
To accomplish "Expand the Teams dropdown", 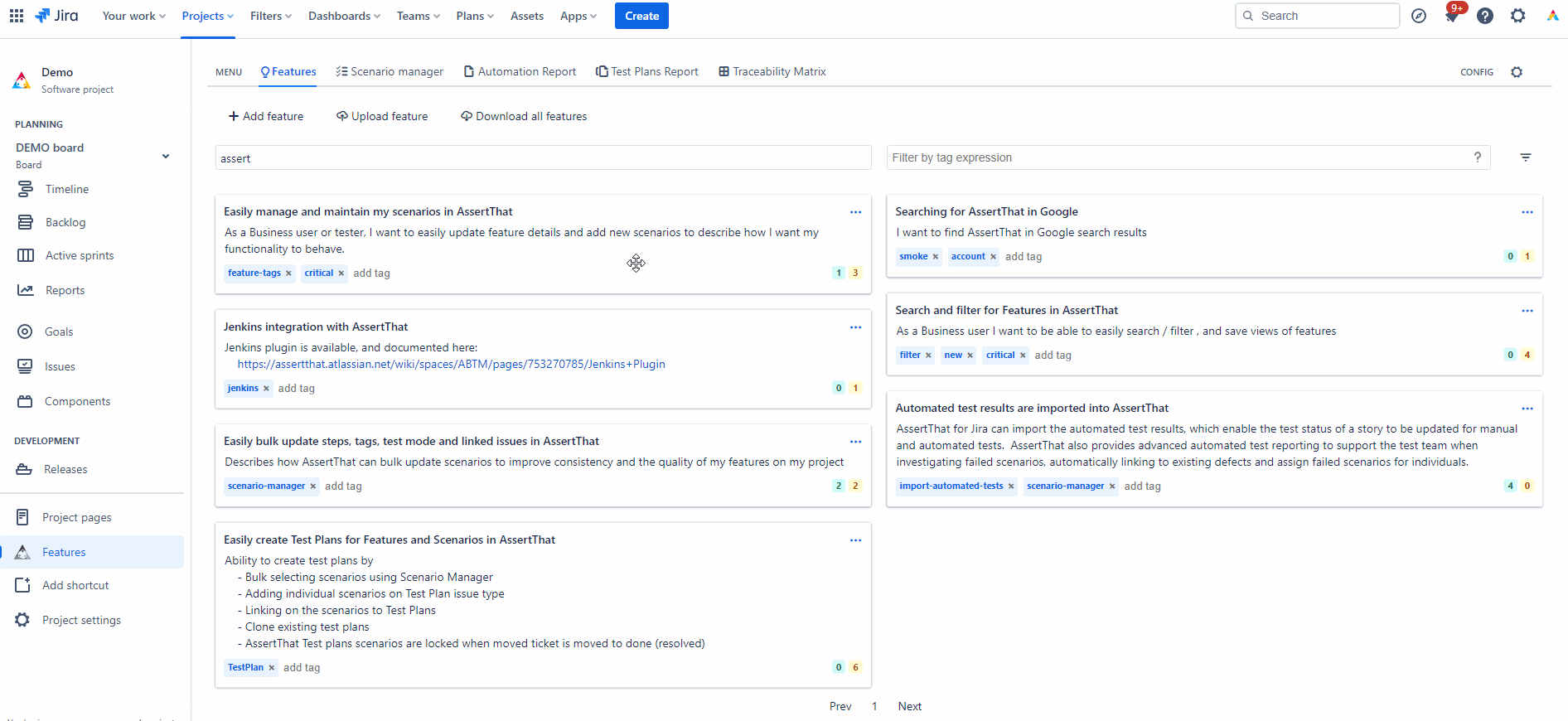I will [x=418, y=16].
